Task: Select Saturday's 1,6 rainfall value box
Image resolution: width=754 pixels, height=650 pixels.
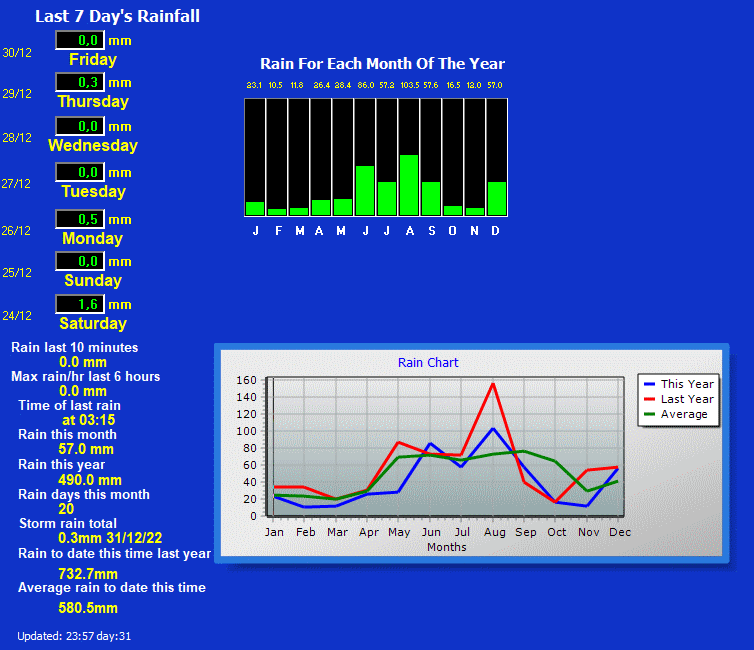Action: (80, 304)
